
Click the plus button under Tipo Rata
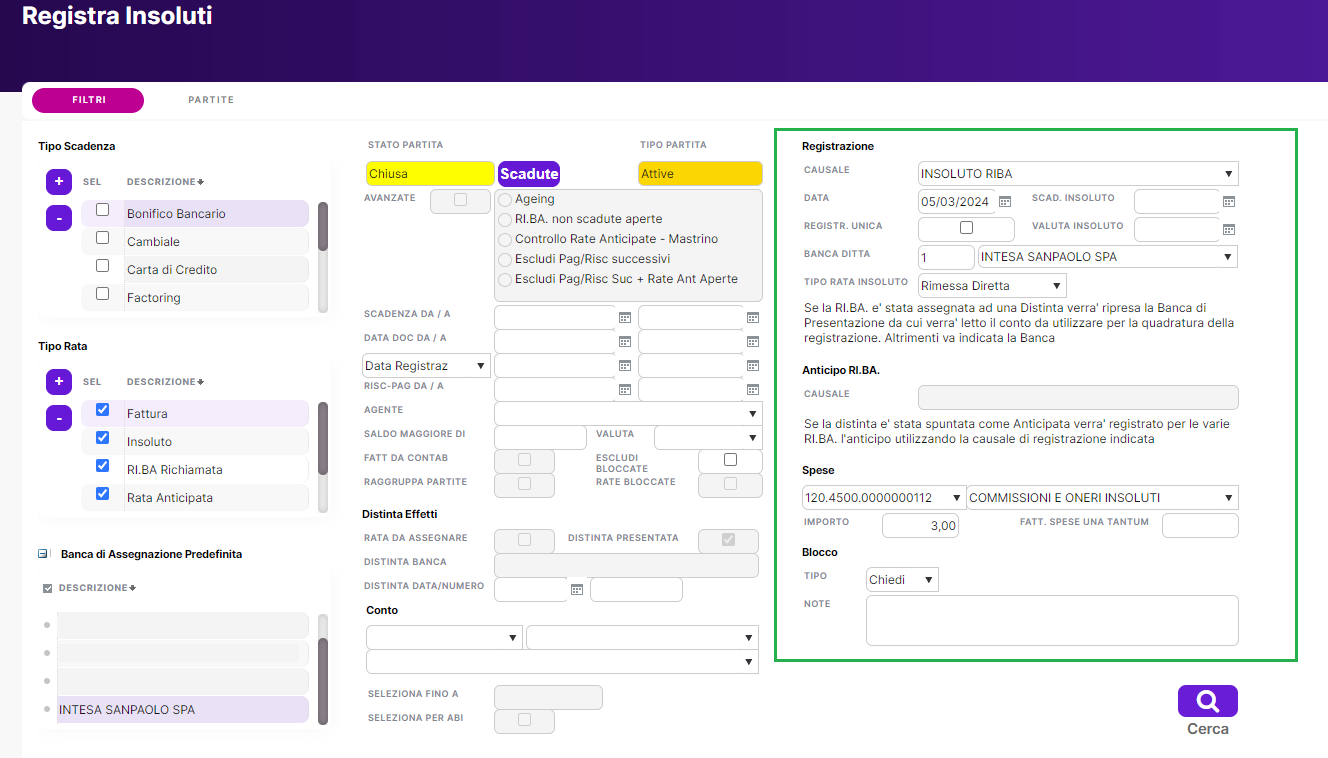point(59,382)
